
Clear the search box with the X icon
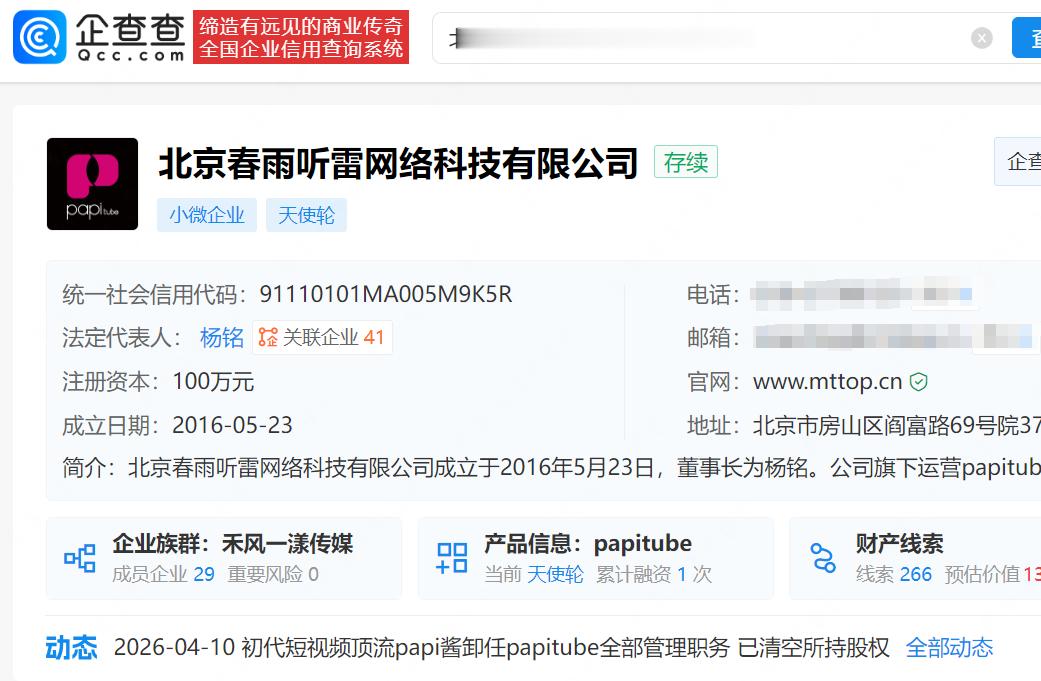click(981, 38)
